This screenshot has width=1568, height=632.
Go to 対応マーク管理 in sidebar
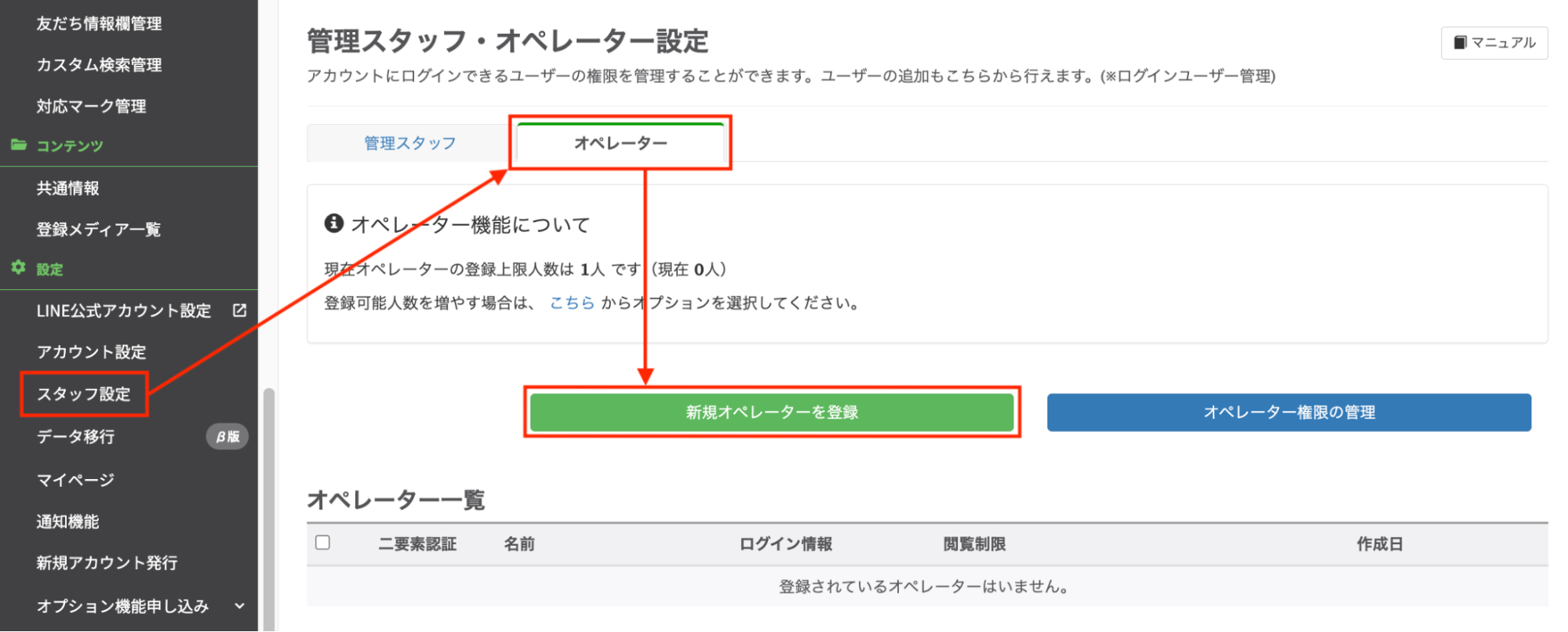(x=91, y=107)
